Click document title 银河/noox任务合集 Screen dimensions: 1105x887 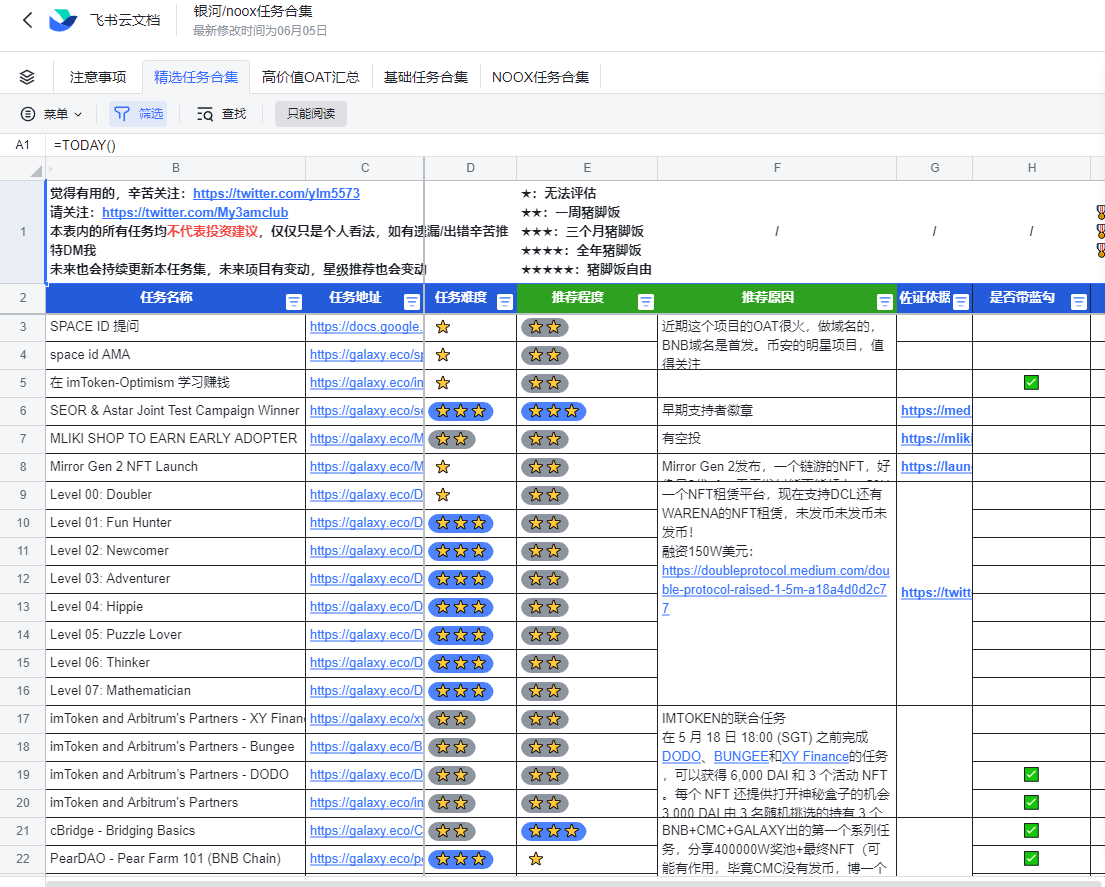pyautogui.click(x=253, y=11)
